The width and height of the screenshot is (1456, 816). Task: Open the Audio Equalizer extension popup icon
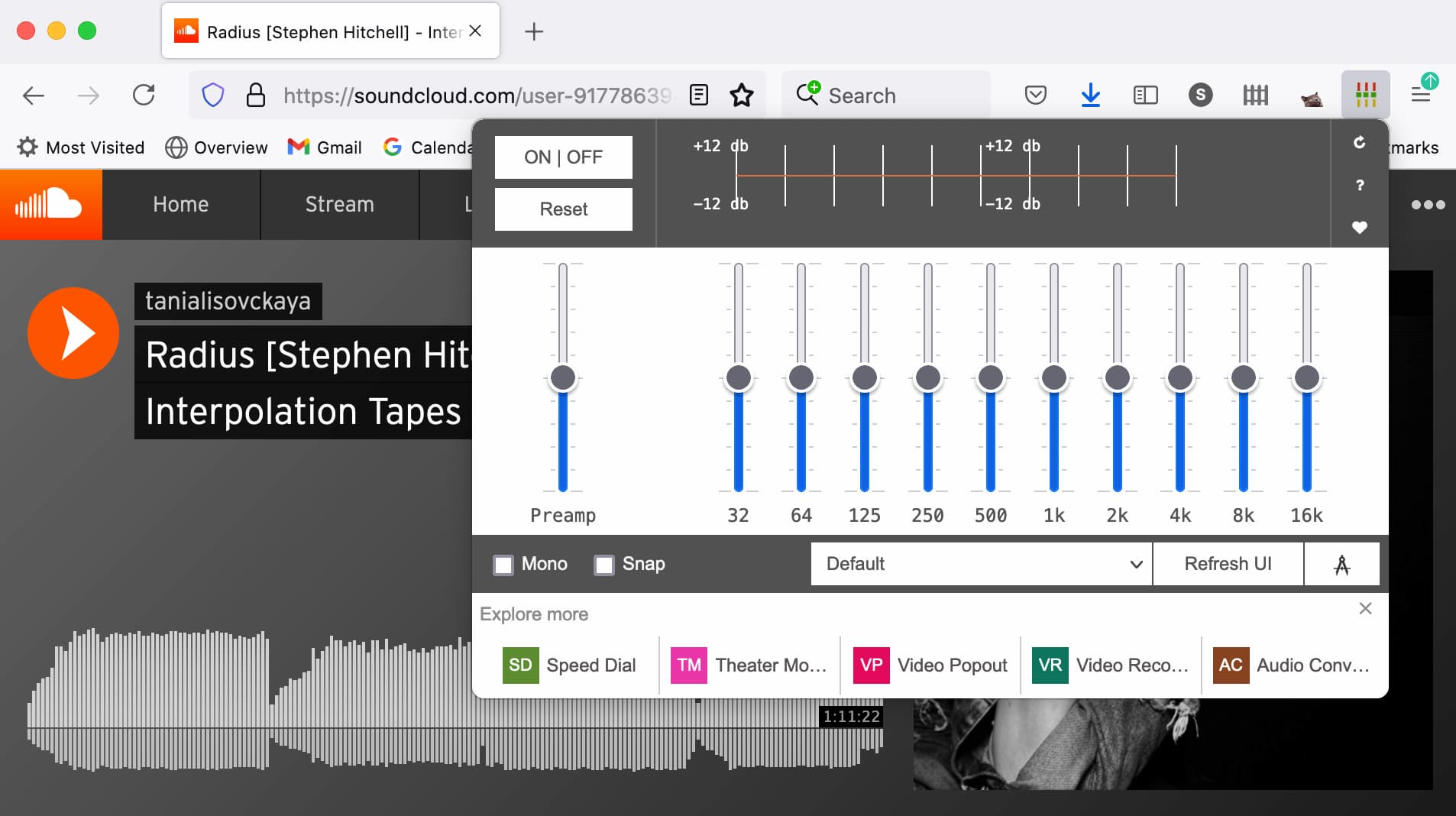click(x=1367, y=94)
